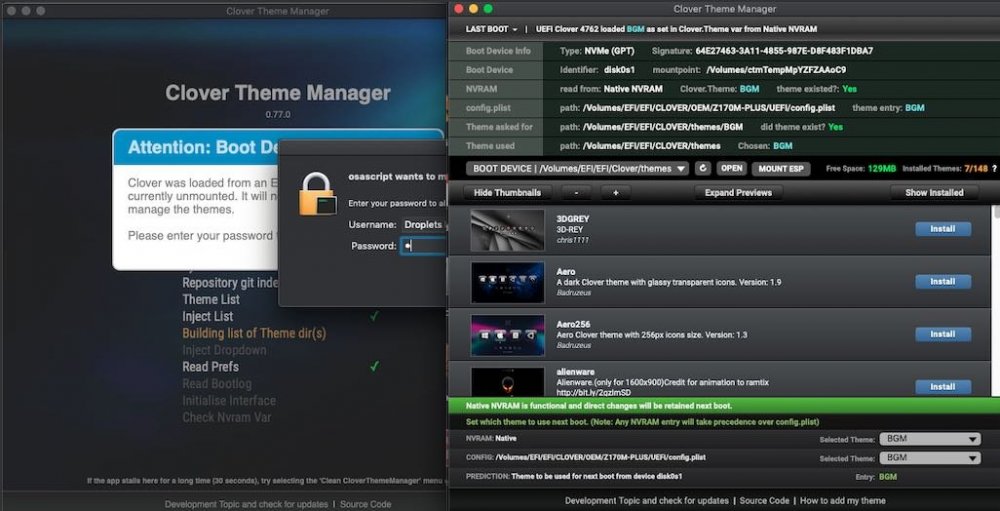Click the signature value 64E27463-3A11-4855-987E-D8F483F1DBA7
Image resolution: width=1000 pixels, height=511 pixels.
784,51
